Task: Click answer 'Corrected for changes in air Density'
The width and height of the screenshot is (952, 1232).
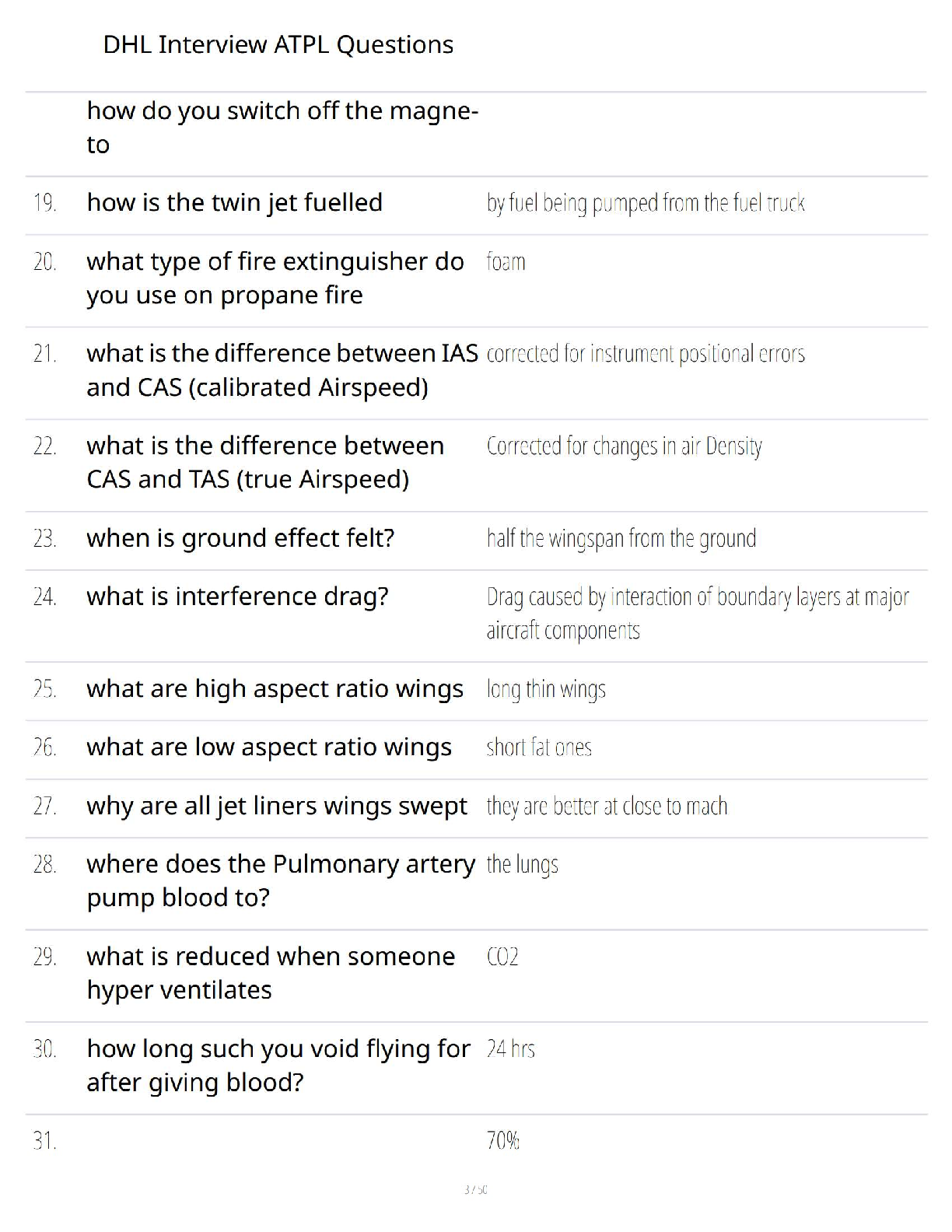Action: pos(624,446)
